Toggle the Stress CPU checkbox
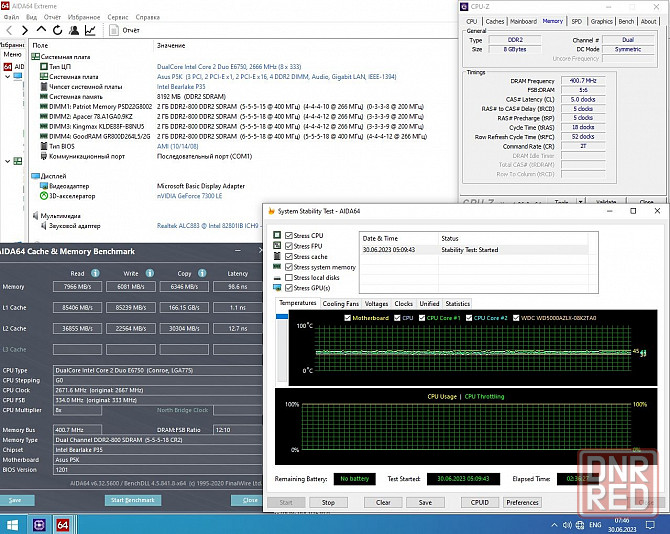Viewport: 670px width, 534px height. [x=289, y=235]
